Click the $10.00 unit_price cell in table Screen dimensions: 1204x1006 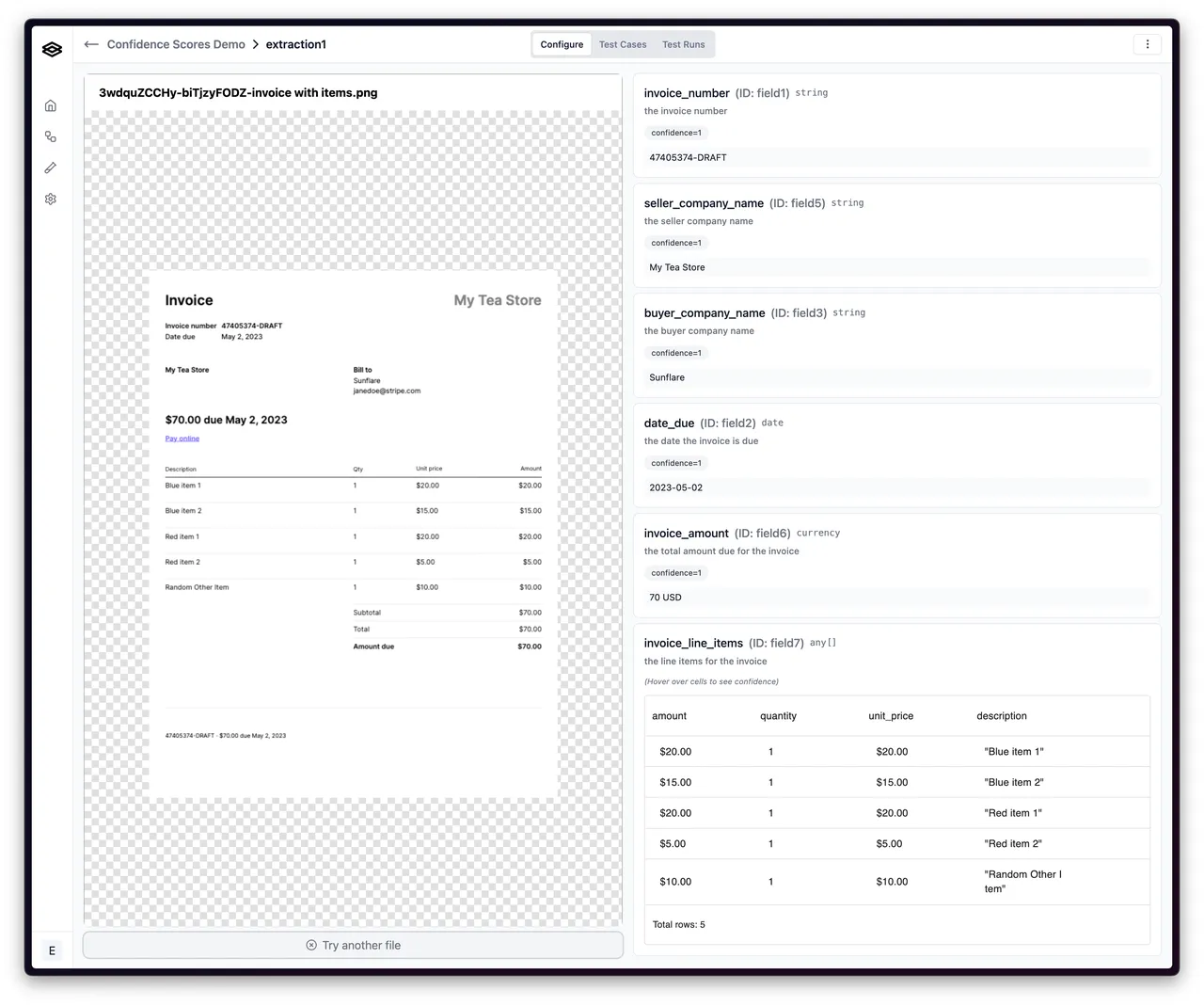coord(892,882)
